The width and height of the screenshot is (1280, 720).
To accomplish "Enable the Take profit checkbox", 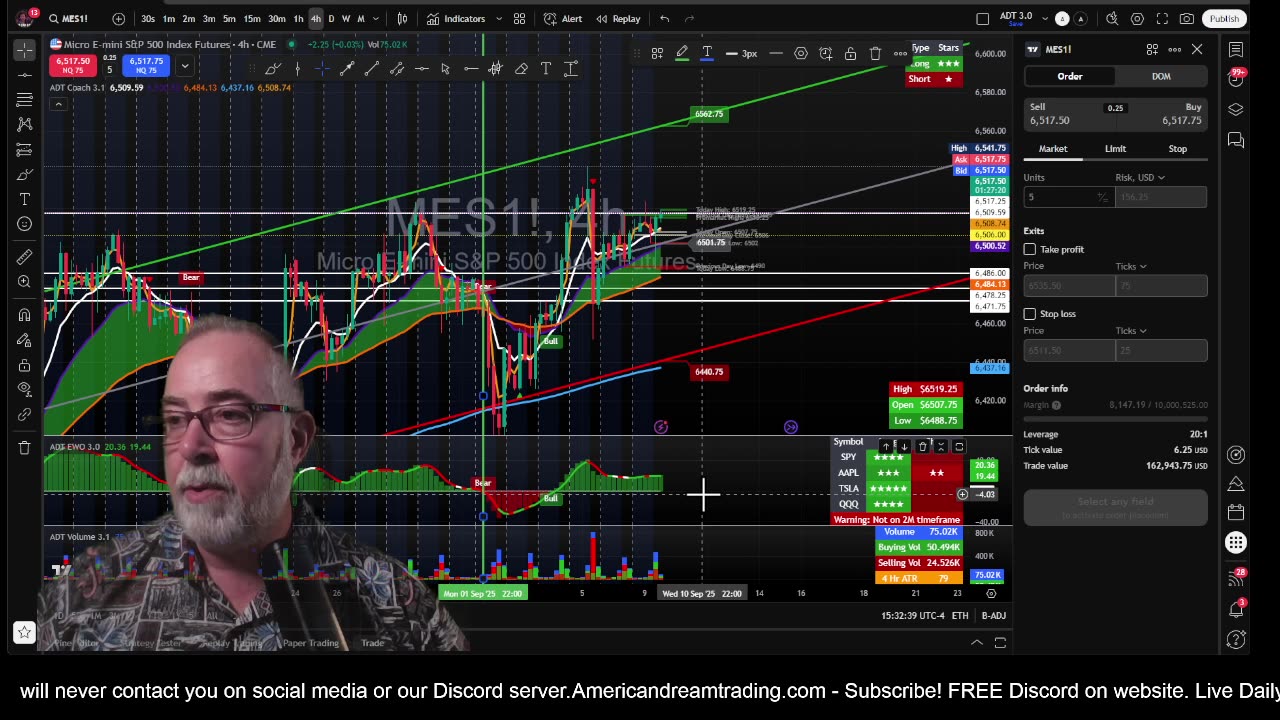I will (1030, 249).
